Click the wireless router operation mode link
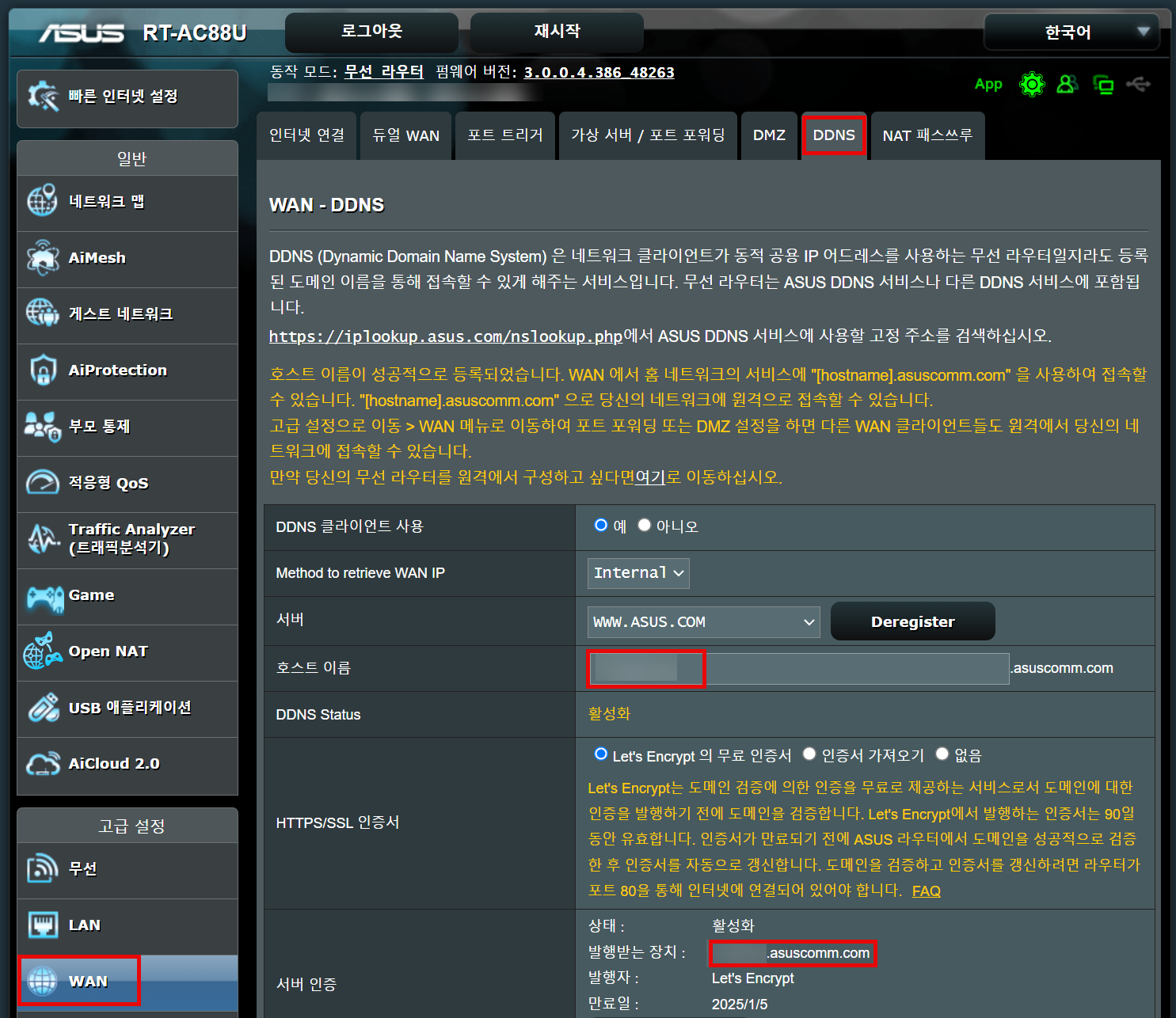Viewport: 1176px width, 1018px height. click(383, 72)
